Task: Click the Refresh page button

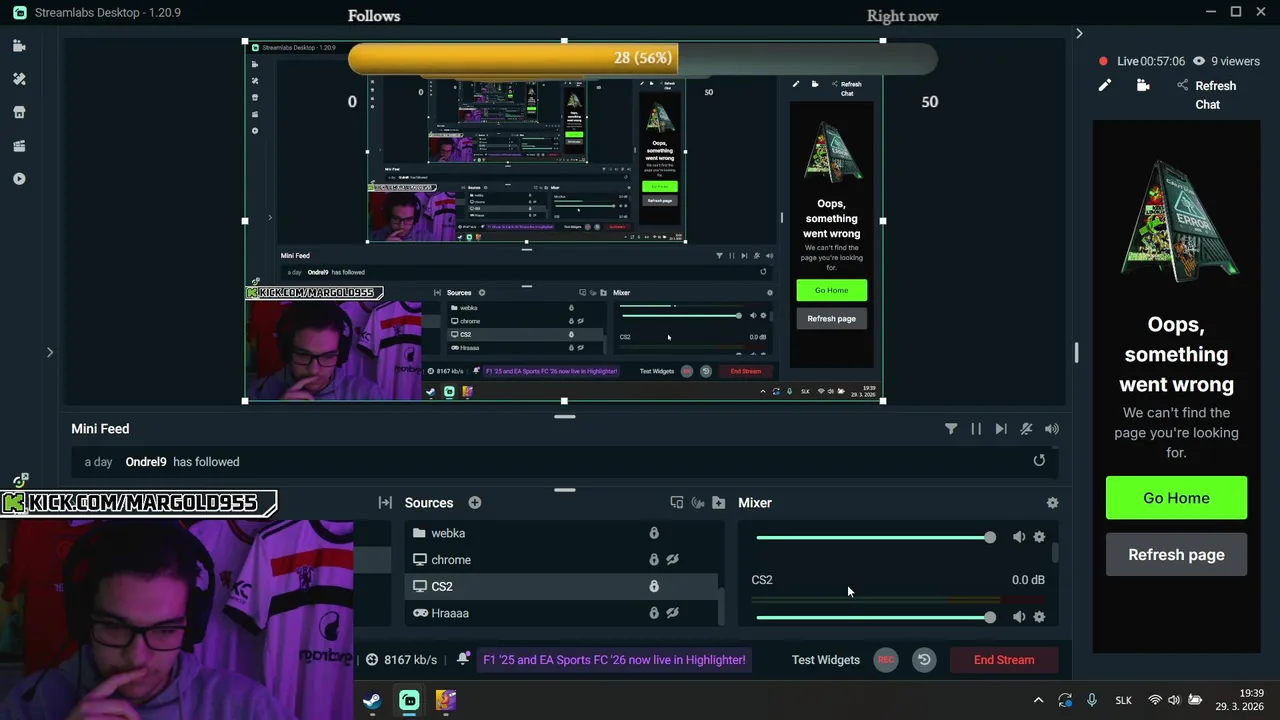Action: [x=1176, y=555]
